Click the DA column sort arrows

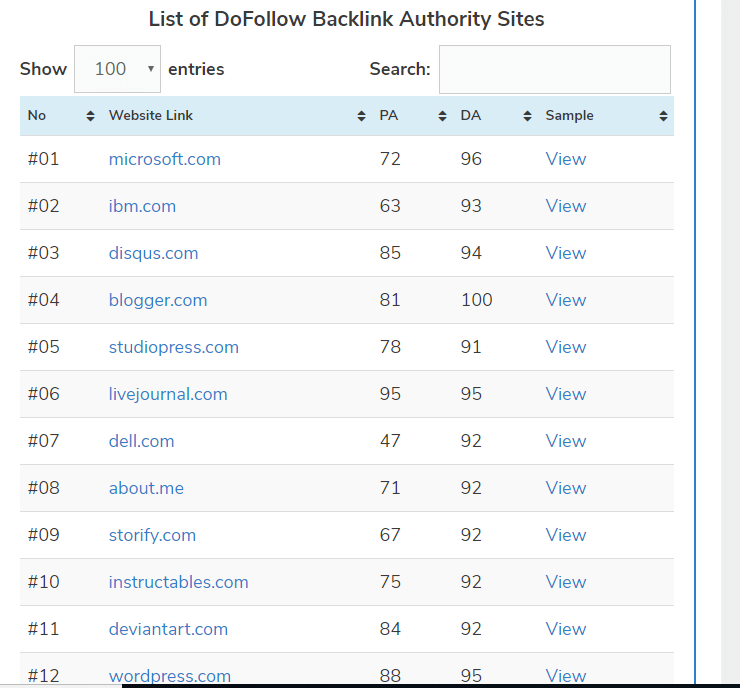tap(527, 116)
